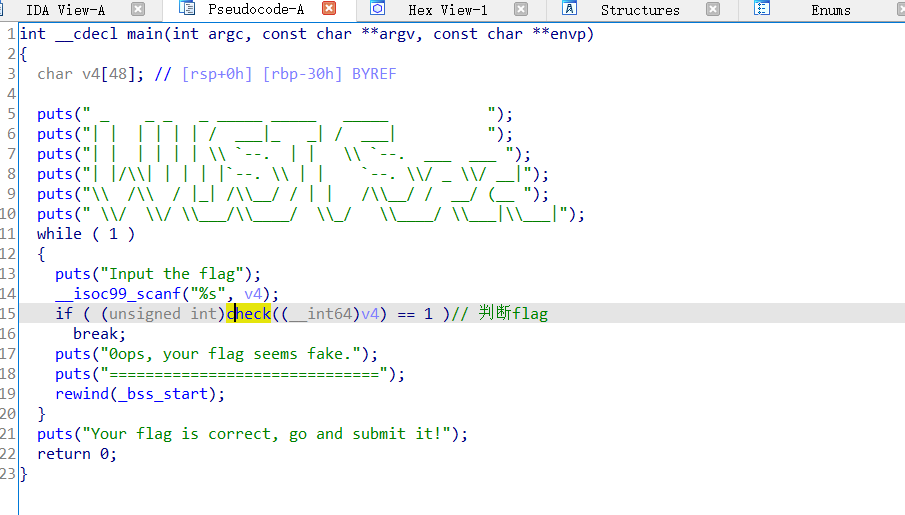Click the "%s" format string

(208, 294)
